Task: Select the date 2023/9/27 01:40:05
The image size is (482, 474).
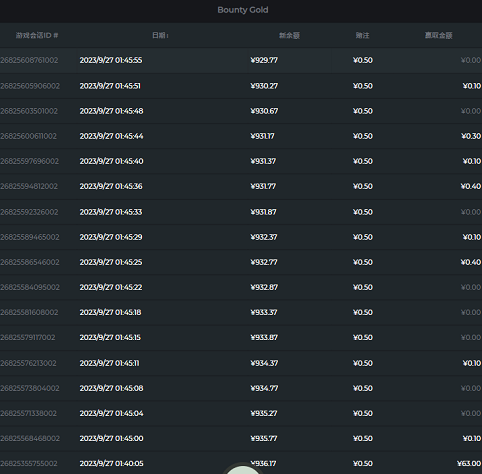Action: click(x=111, y=464)
